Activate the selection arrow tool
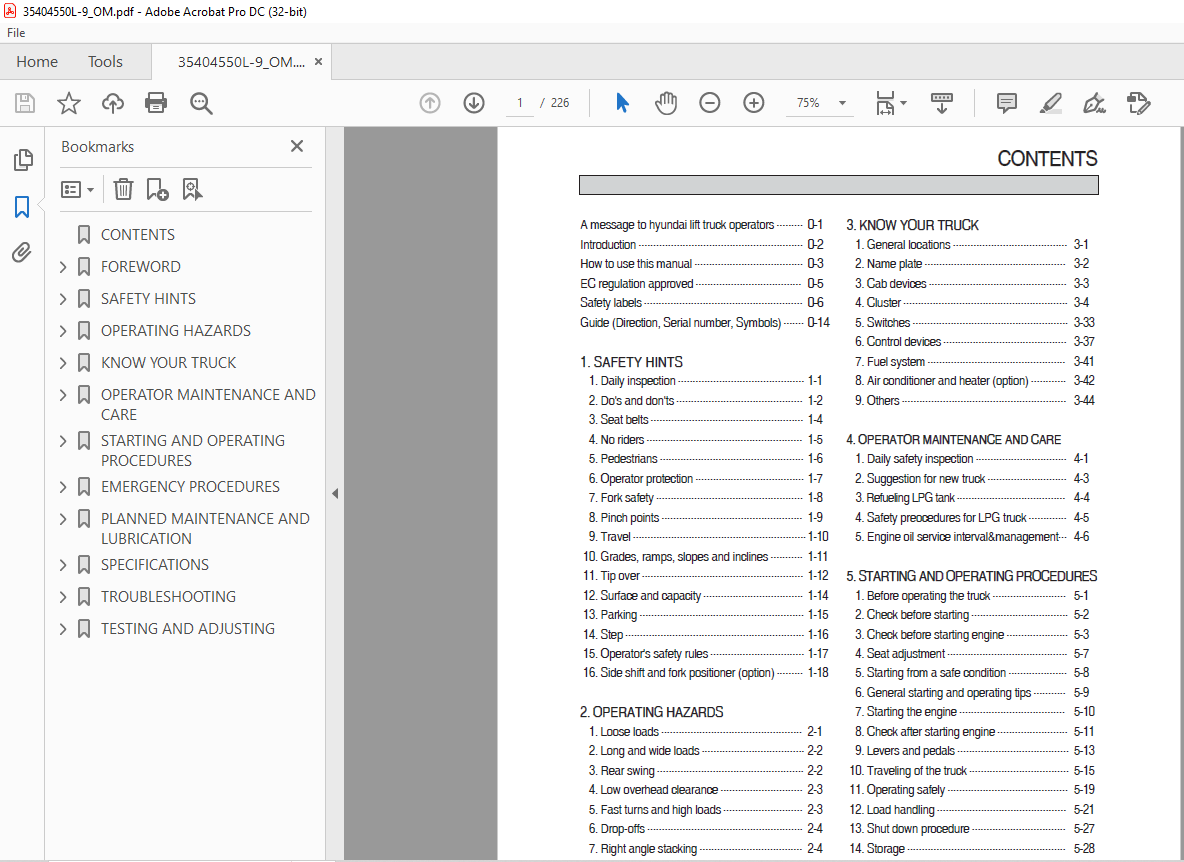The image size is (1184, 862). click(x=622, y=103)
